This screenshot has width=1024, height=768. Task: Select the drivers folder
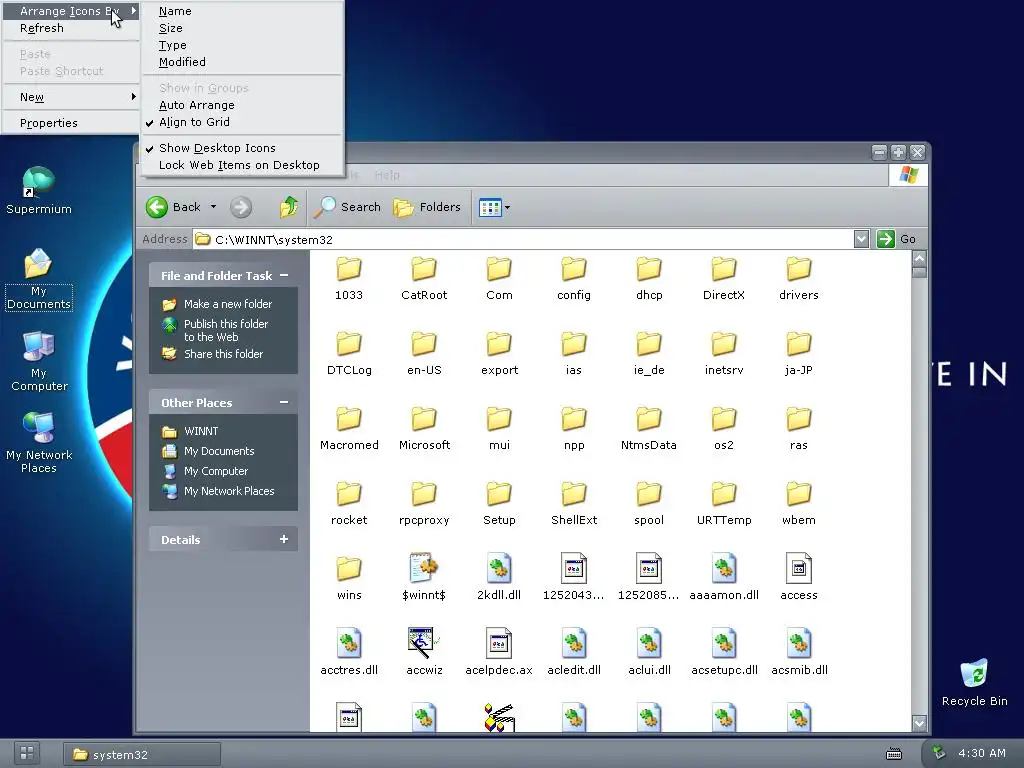799,278
